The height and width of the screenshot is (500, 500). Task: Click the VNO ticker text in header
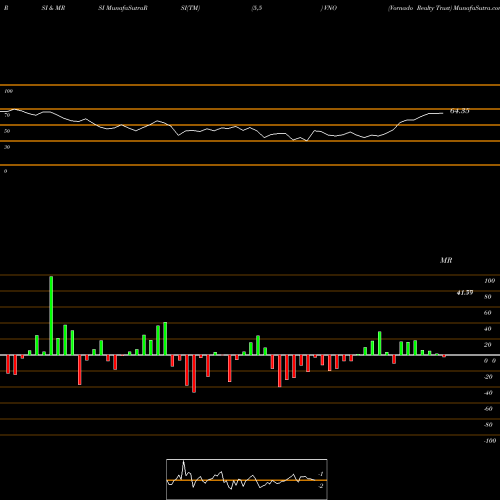click(330, 8)
